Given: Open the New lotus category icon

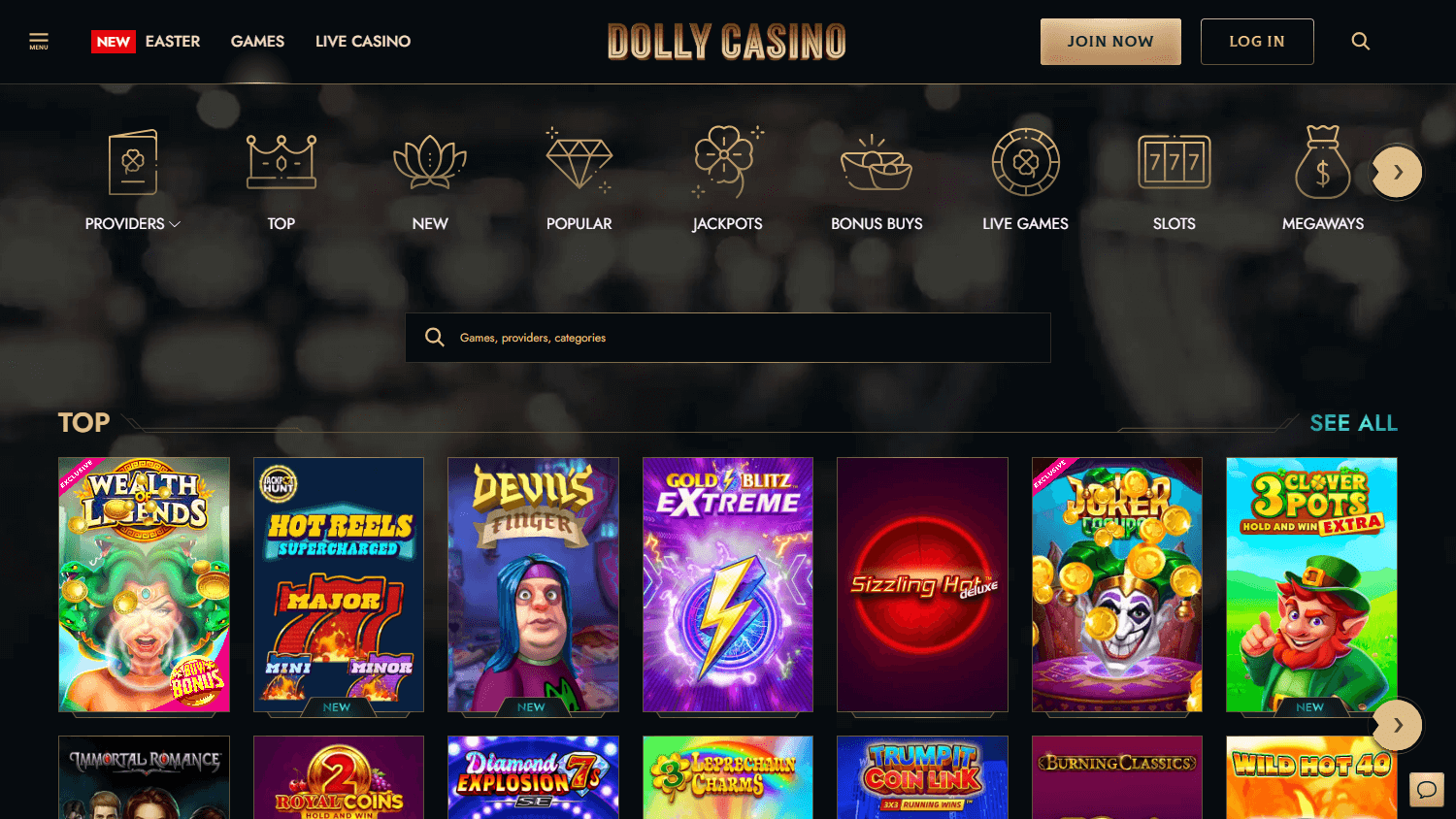Looking at the screenshot, I should (x=430, y=161).
